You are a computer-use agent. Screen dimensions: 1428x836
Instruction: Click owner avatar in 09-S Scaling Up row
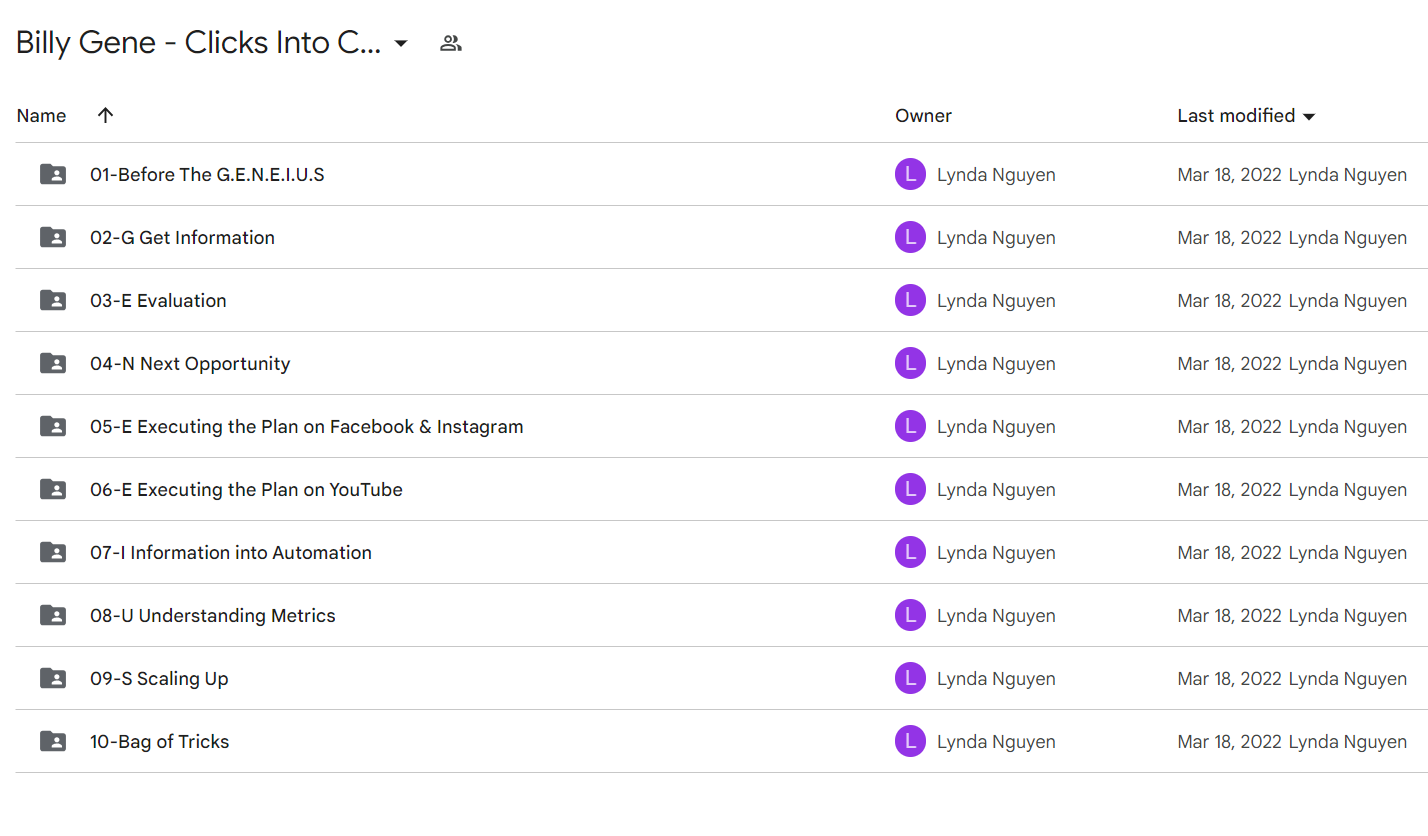pos(910,678)
